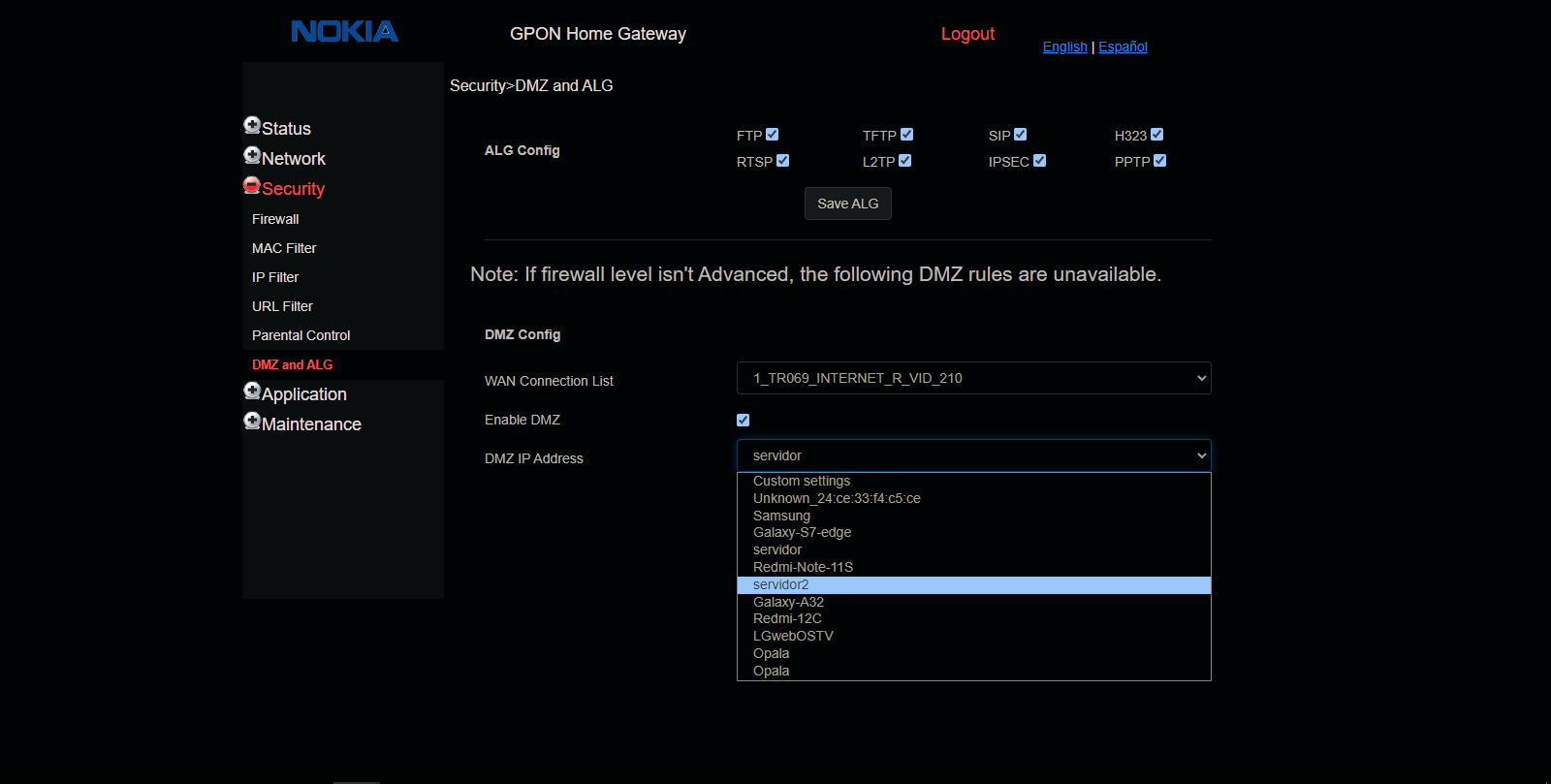
Task: Collapse the Security menu icon
Action: (252, 185)
